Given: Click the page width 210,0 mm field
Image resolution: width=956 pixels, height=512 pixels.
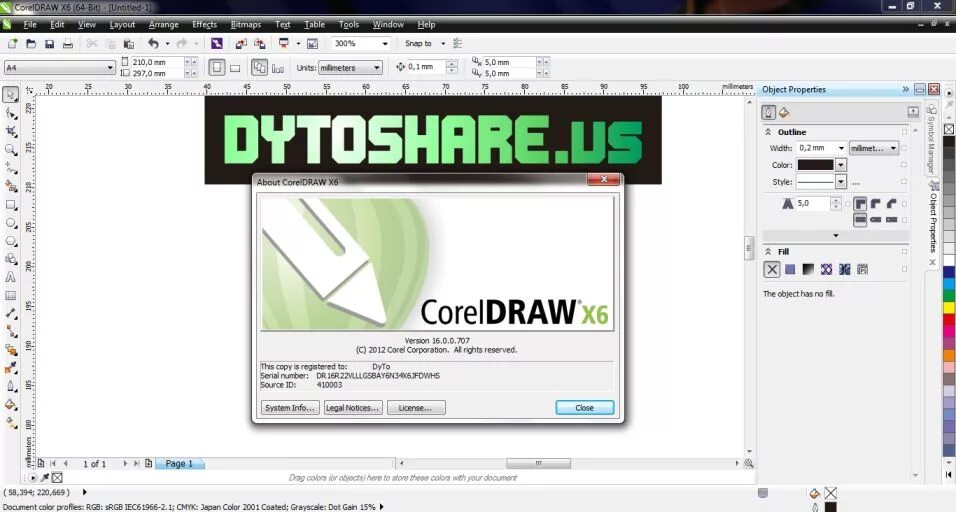Looking at the screenshot, I should pyautogui.click(x=157, y=62).
